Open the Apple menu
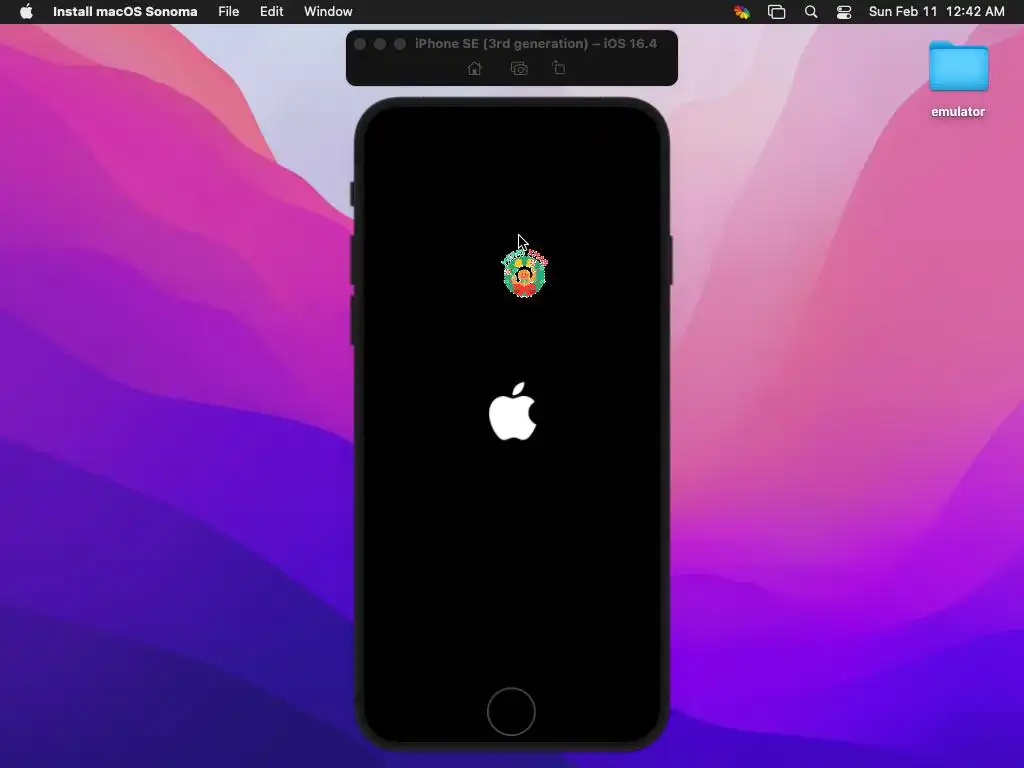The height and width of the screenshot is (768, 1024). (x=26, y=11)
